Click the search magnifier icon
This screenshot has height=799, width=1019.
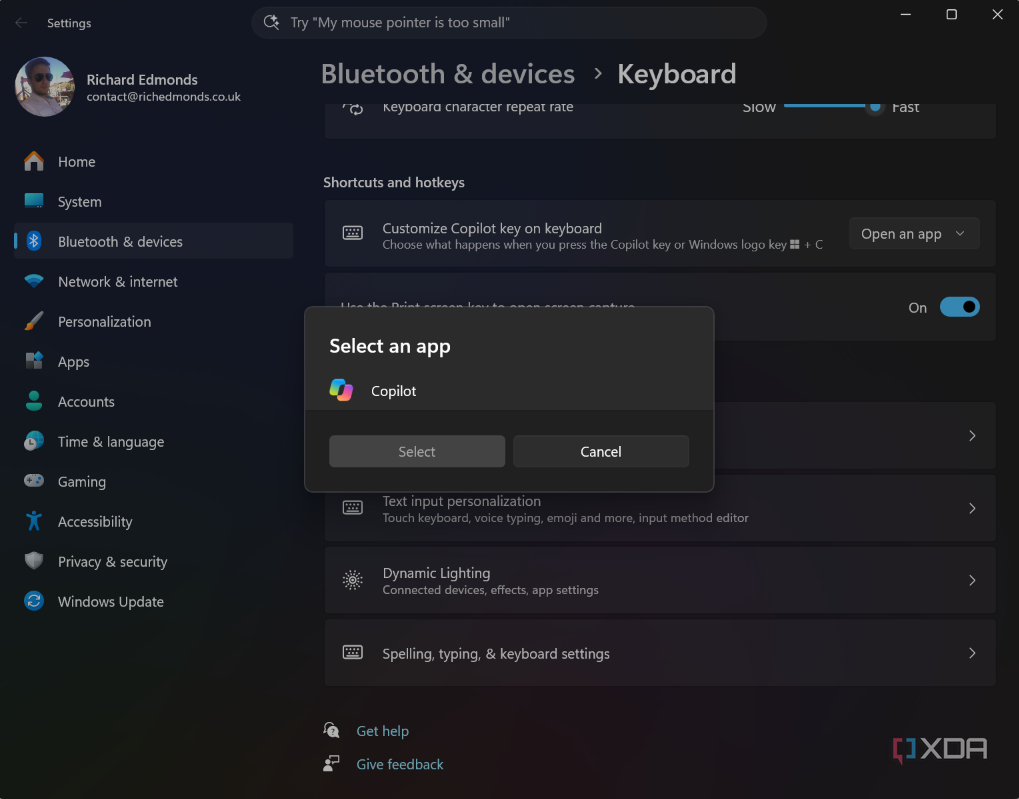coord(271,22)
